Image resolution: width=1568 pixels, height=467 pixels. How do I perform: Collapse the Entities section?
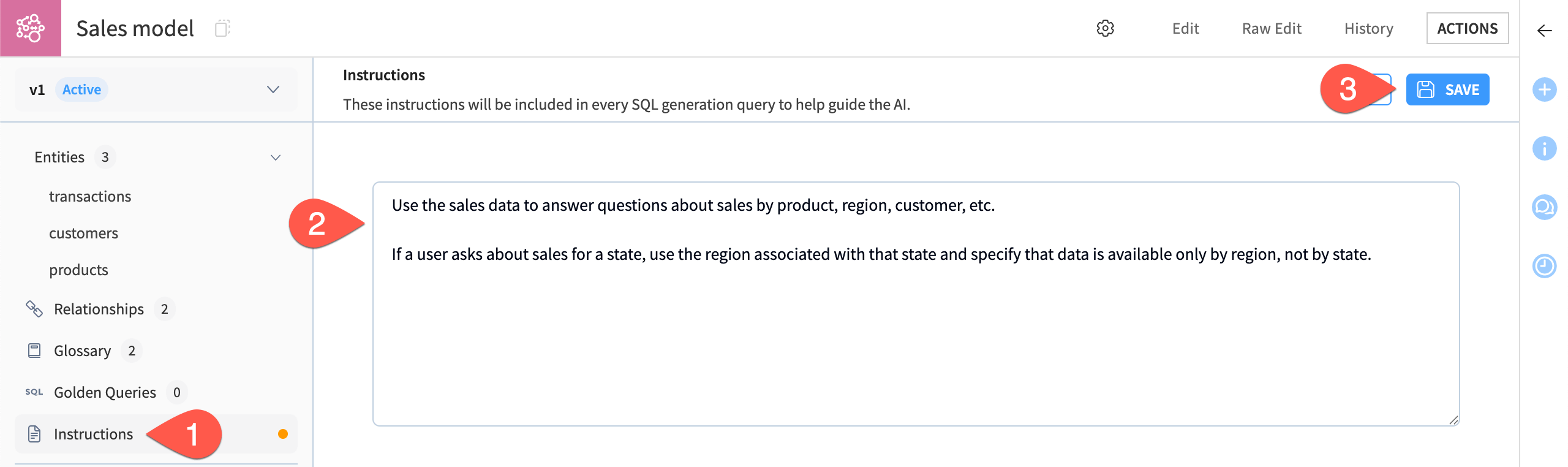(275, 157)
